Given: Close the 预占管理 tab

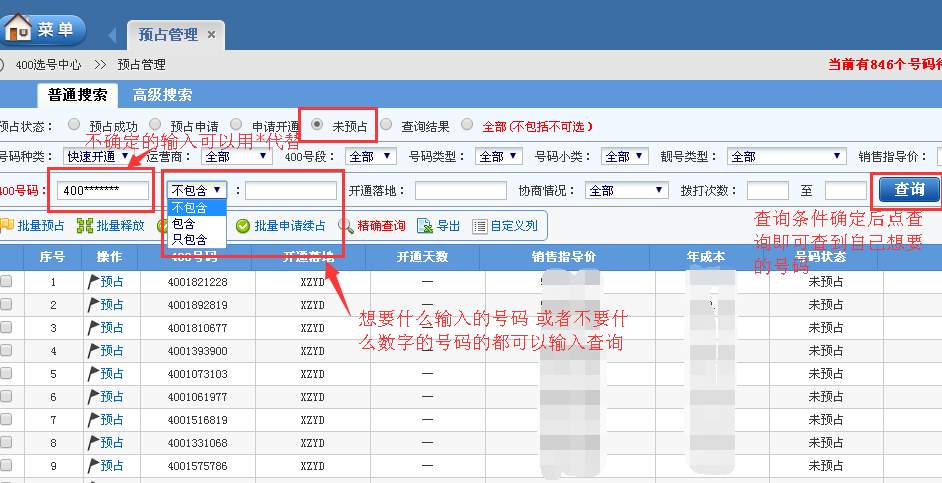Looking at the screenshot, I should (211, 35).
